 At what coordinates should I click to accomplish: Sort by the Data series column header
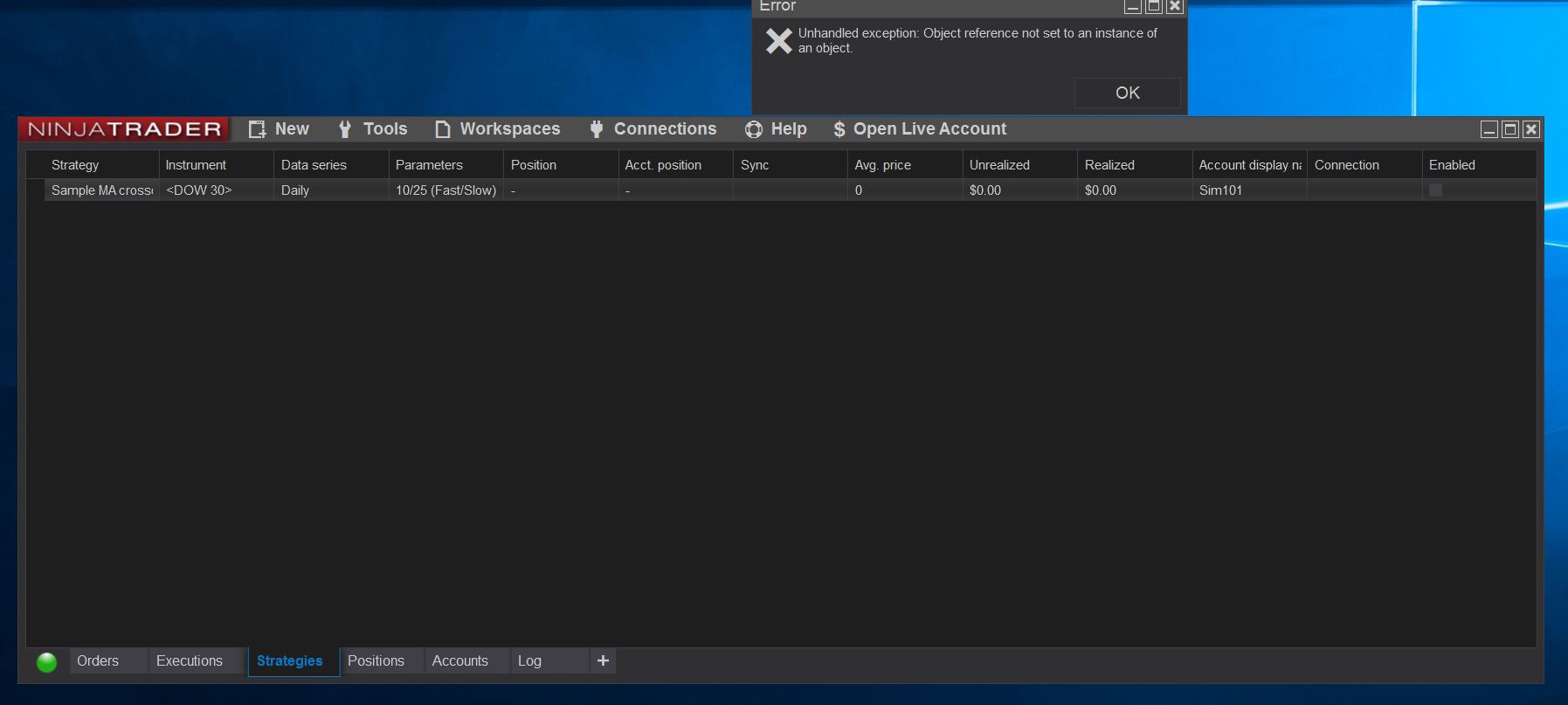pos(331,164)
